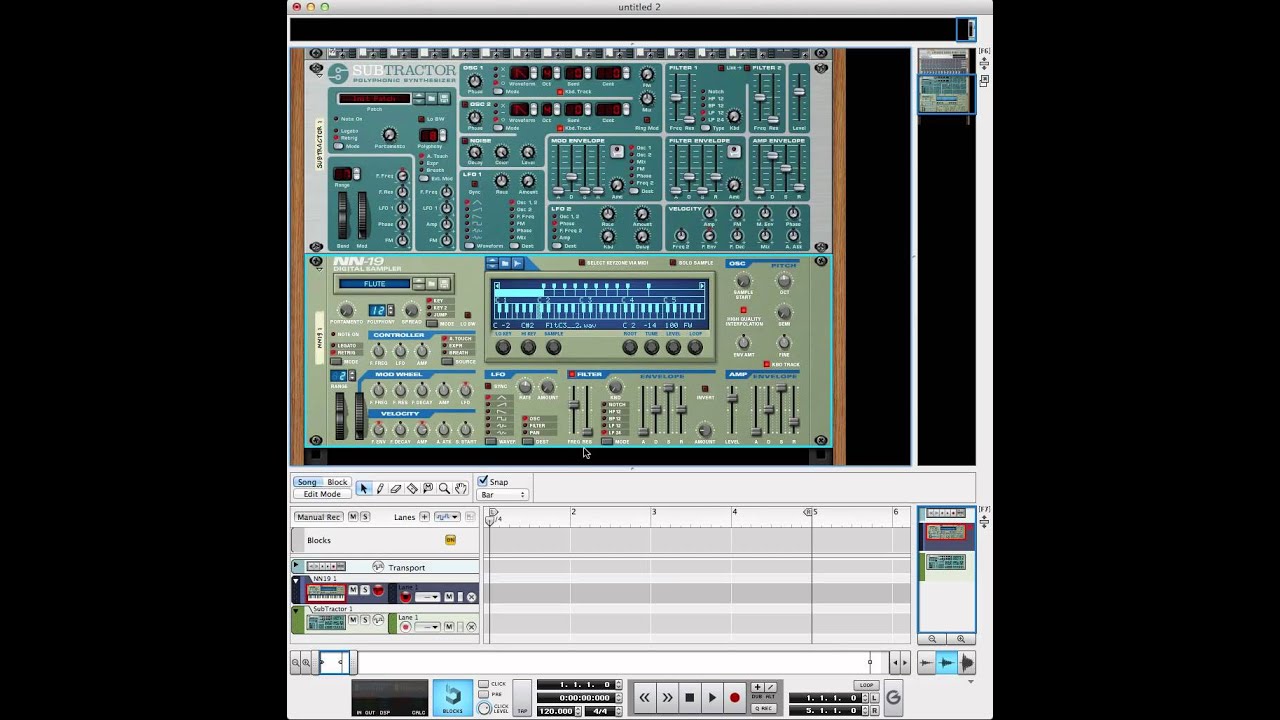Open the Snap value Bar dropdown
The image size is (1280, 720).
[502, 495]
